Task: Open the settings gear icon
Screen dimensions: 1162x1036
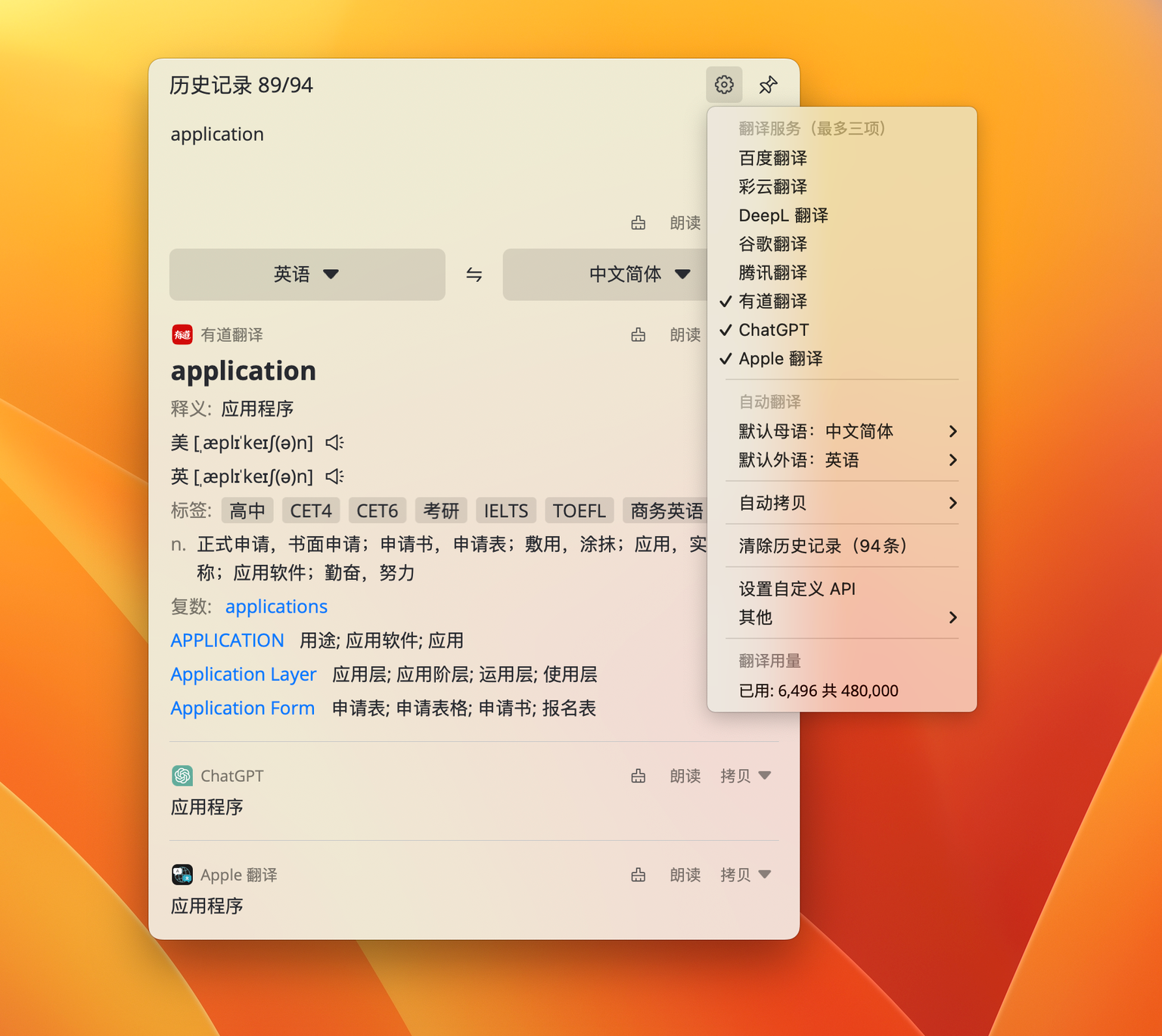Action: pos(724,85)
